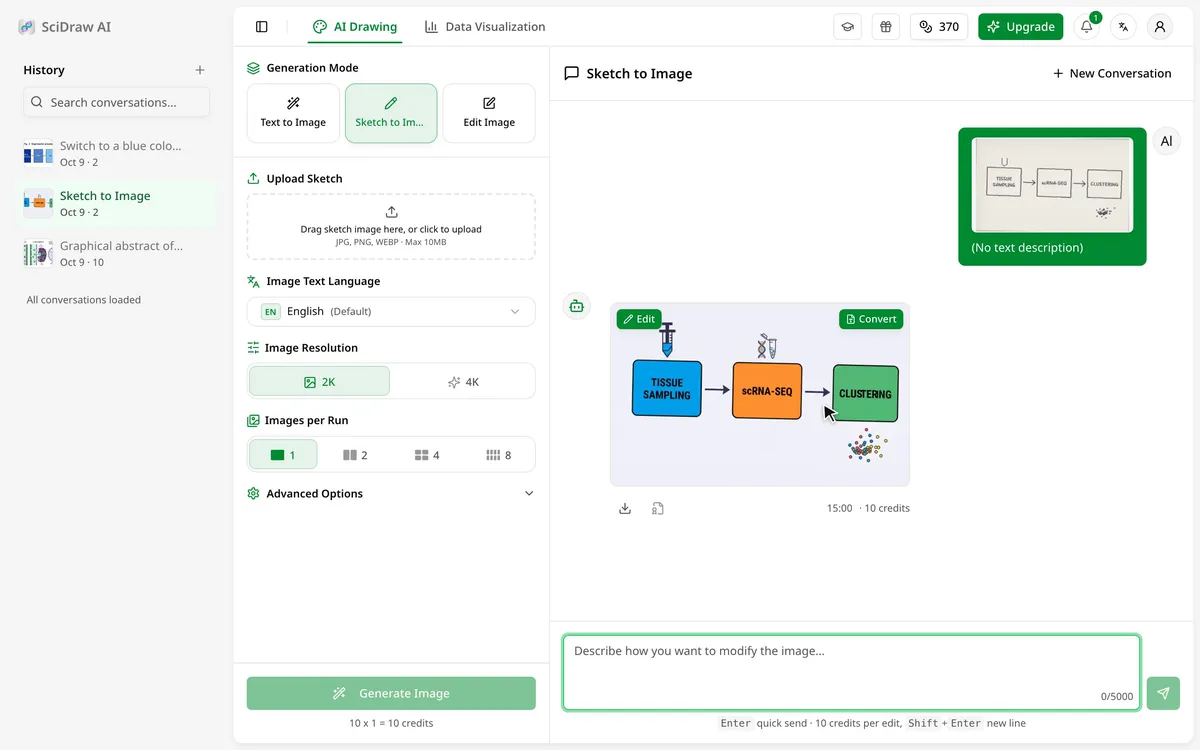The image size is (1200, 750).
Task: Choose Text to Image generation mode
Action: [x=293, y=113]
